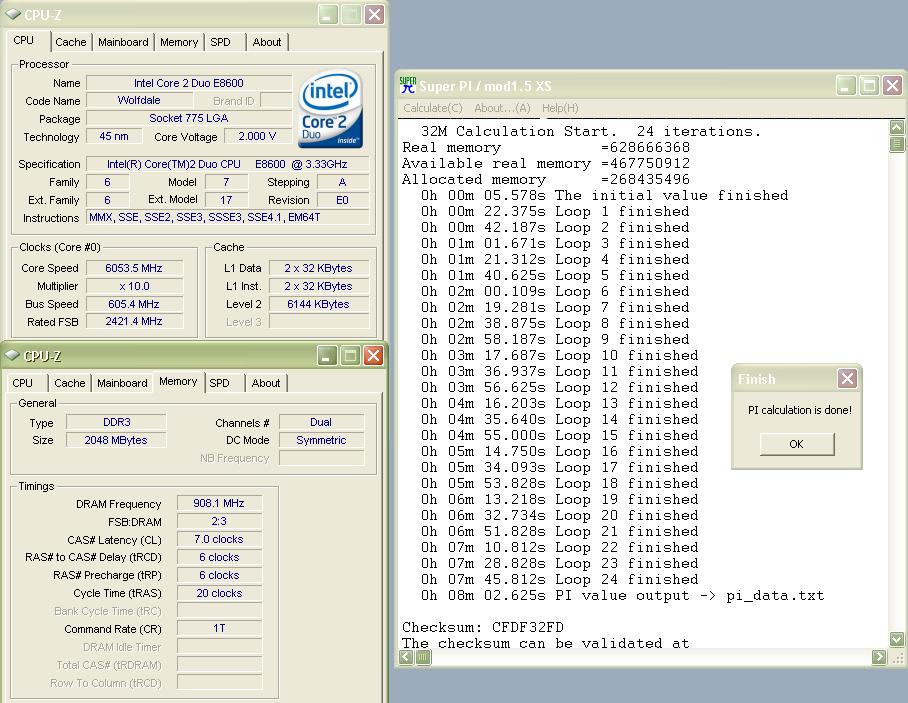Viewport: 908px width, 703px height.
Task: Close the bottom CPU-Z window
Action: [374, 356]
